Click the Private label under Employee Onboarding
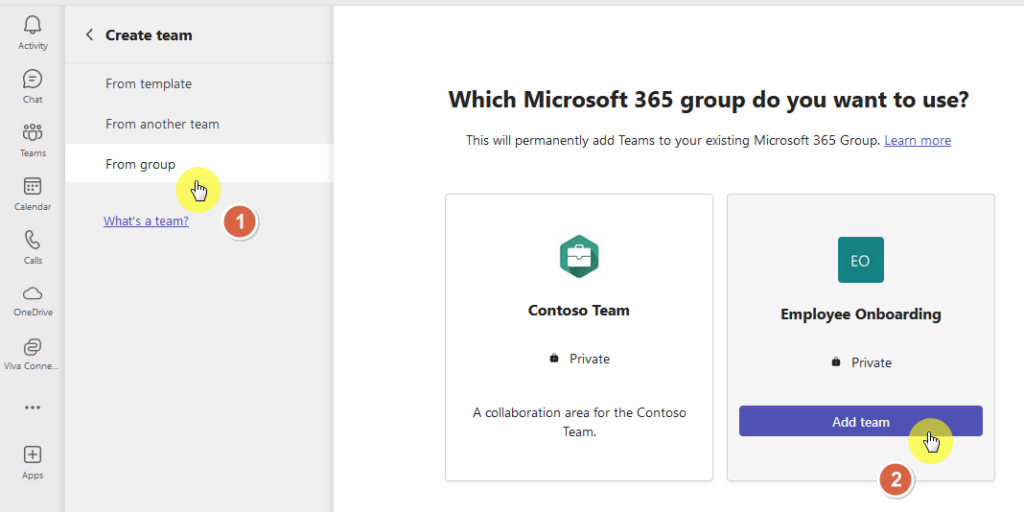The width and height of the screenshot is (1024, 512). point(871,362)
